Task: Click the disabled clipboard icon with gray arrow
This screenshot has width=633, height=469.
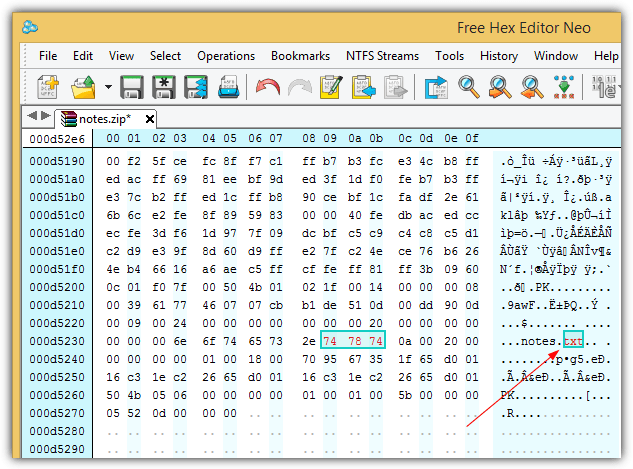Action: (x=396, y=87)
